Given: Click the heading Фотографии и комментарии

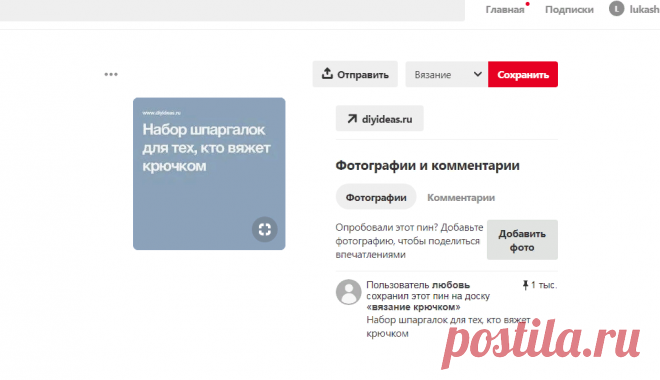Looking at the screenshot, I should coord(427,165).
